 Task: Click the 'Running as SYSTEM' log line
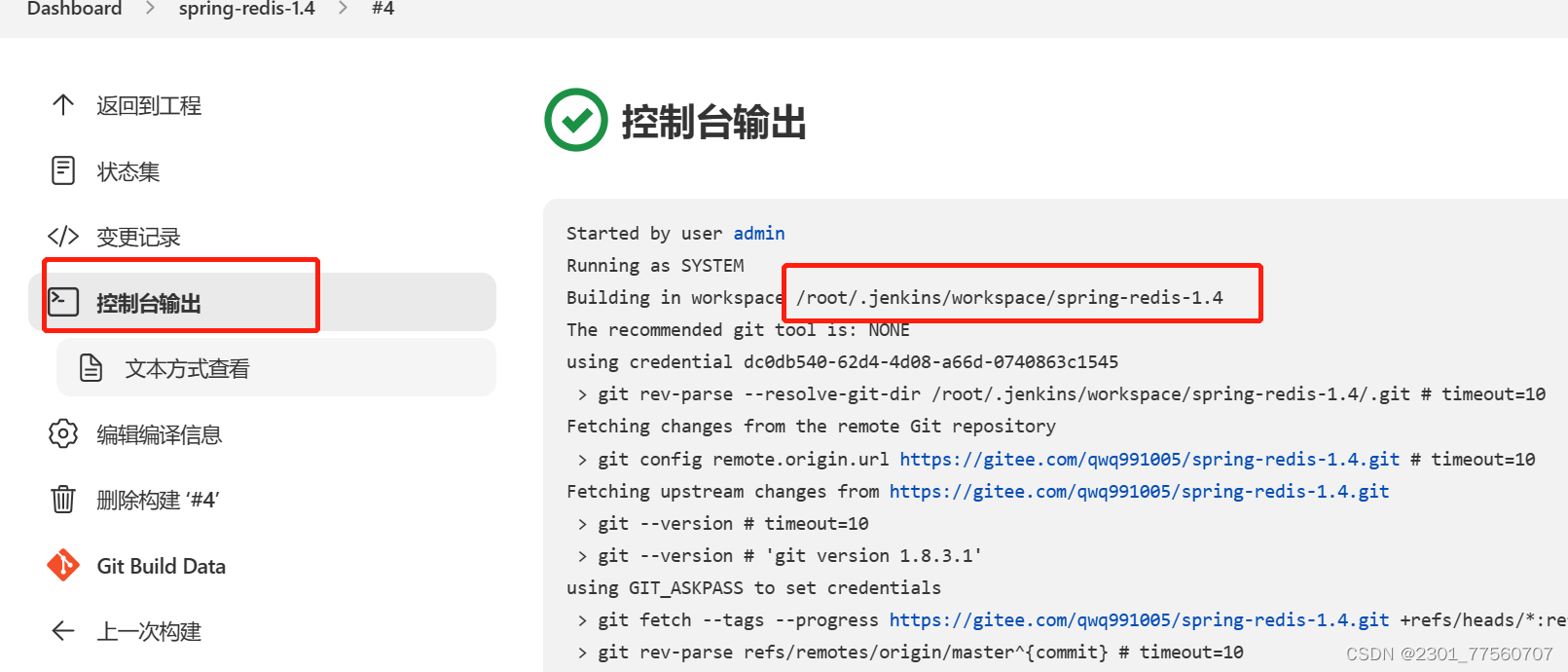pyautogui.click(x=655, y=265)
